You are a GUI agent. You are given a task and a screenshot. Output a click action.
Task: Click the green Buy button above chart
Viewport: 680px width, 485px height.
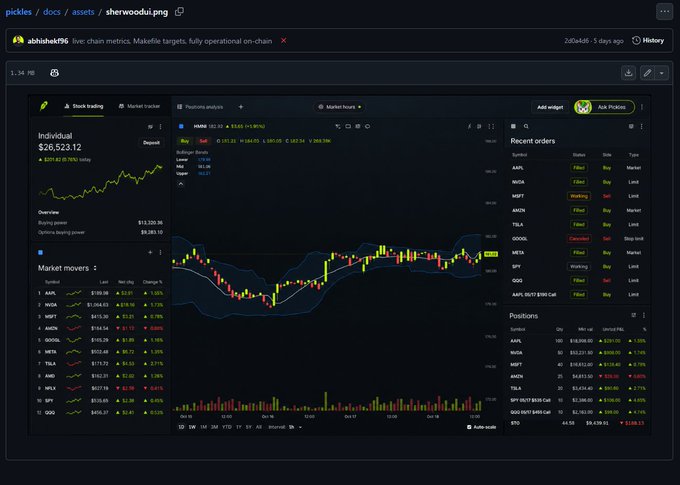click(x=185, y=141)
